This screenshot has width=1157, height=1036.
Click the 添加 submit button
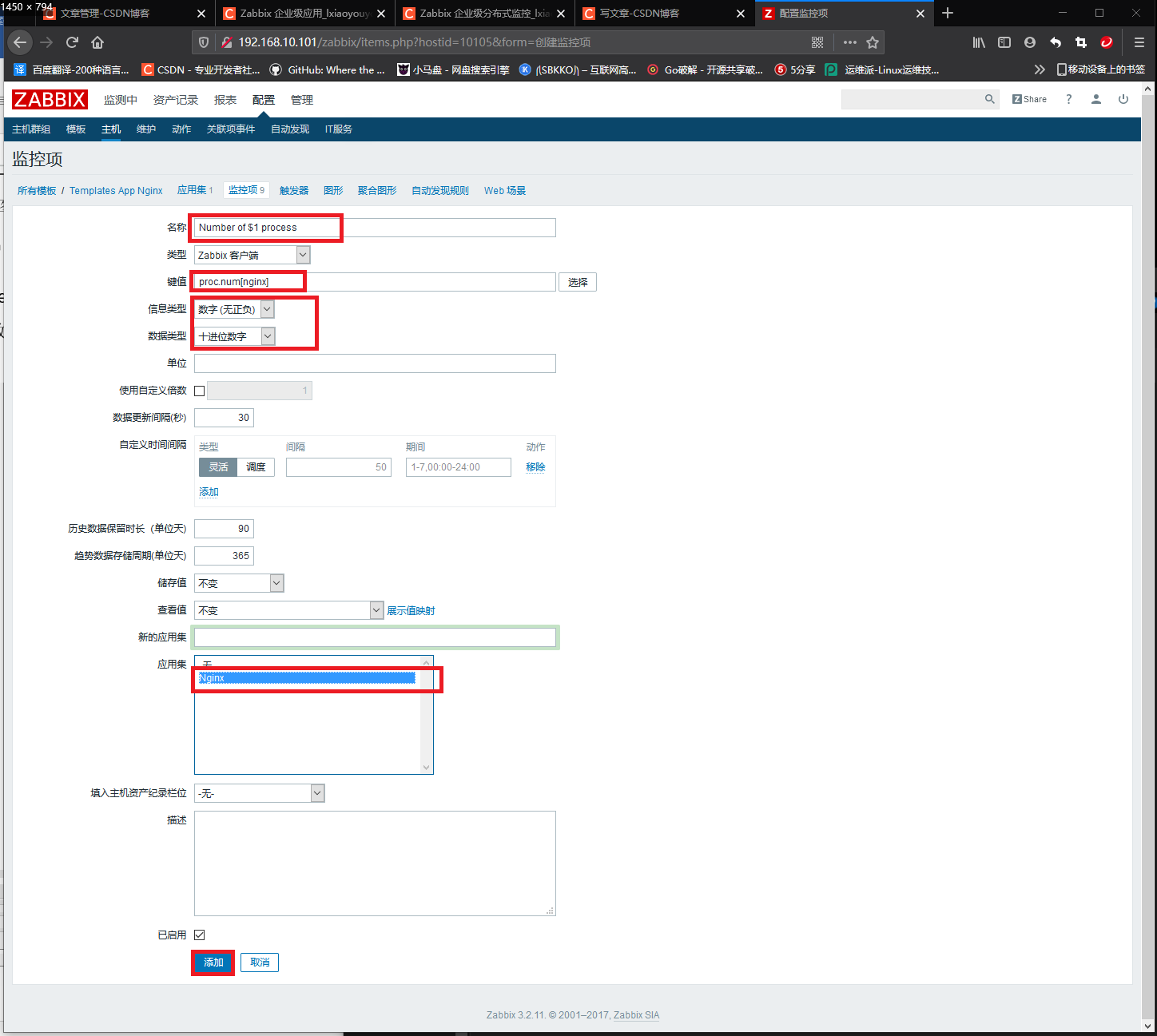[213, 963]
